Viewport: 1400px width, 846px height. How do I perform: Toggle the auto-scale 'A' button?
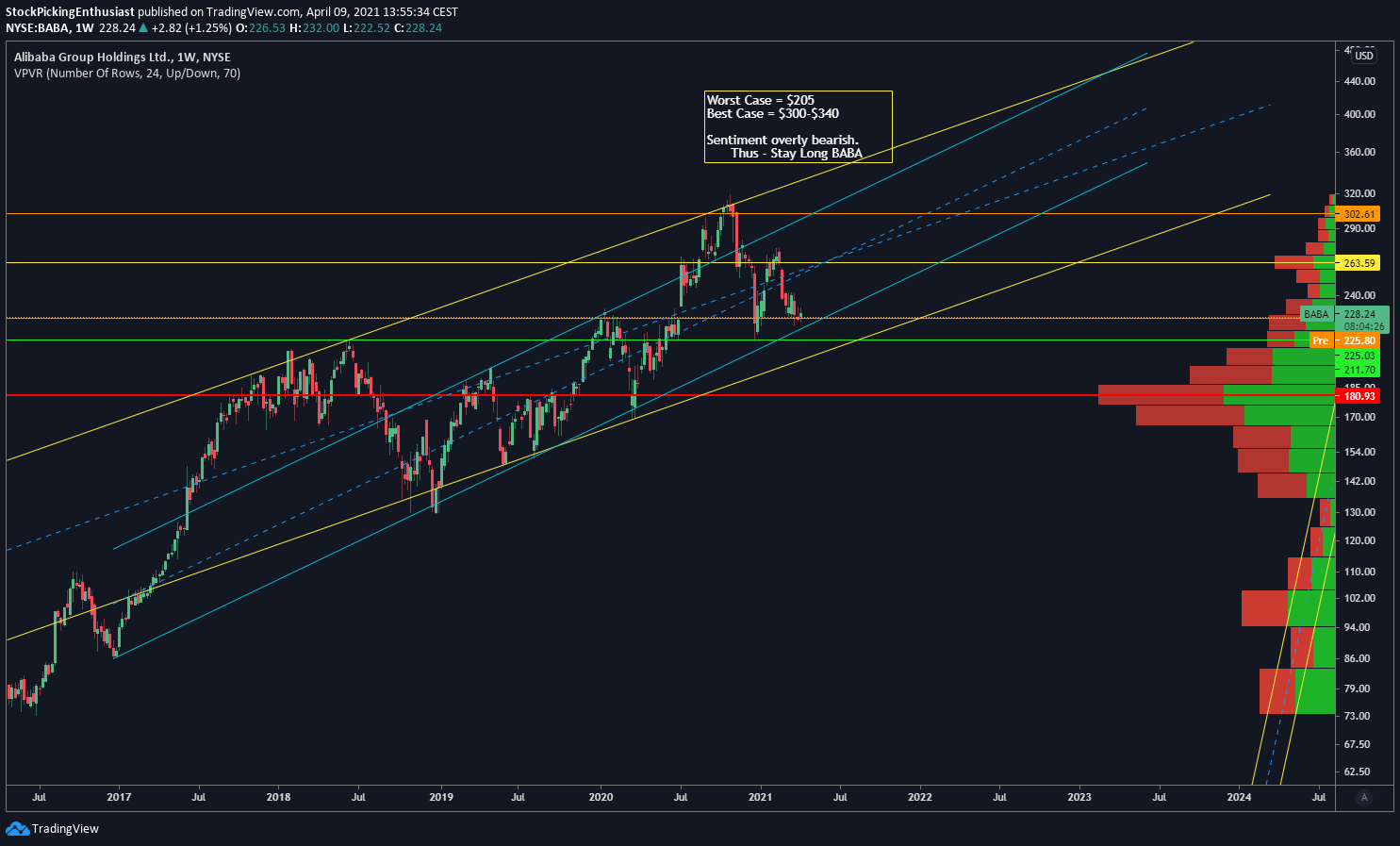click(1363, 798)
